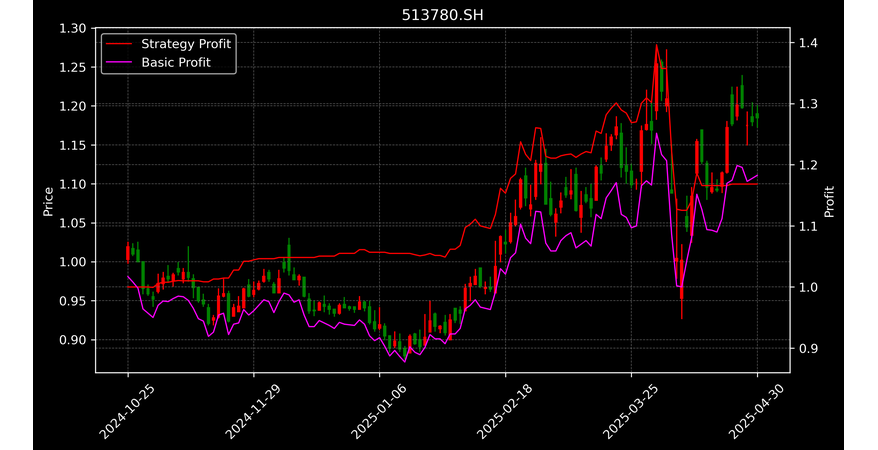Click the 1.05 price tick label

pos(73,223)
